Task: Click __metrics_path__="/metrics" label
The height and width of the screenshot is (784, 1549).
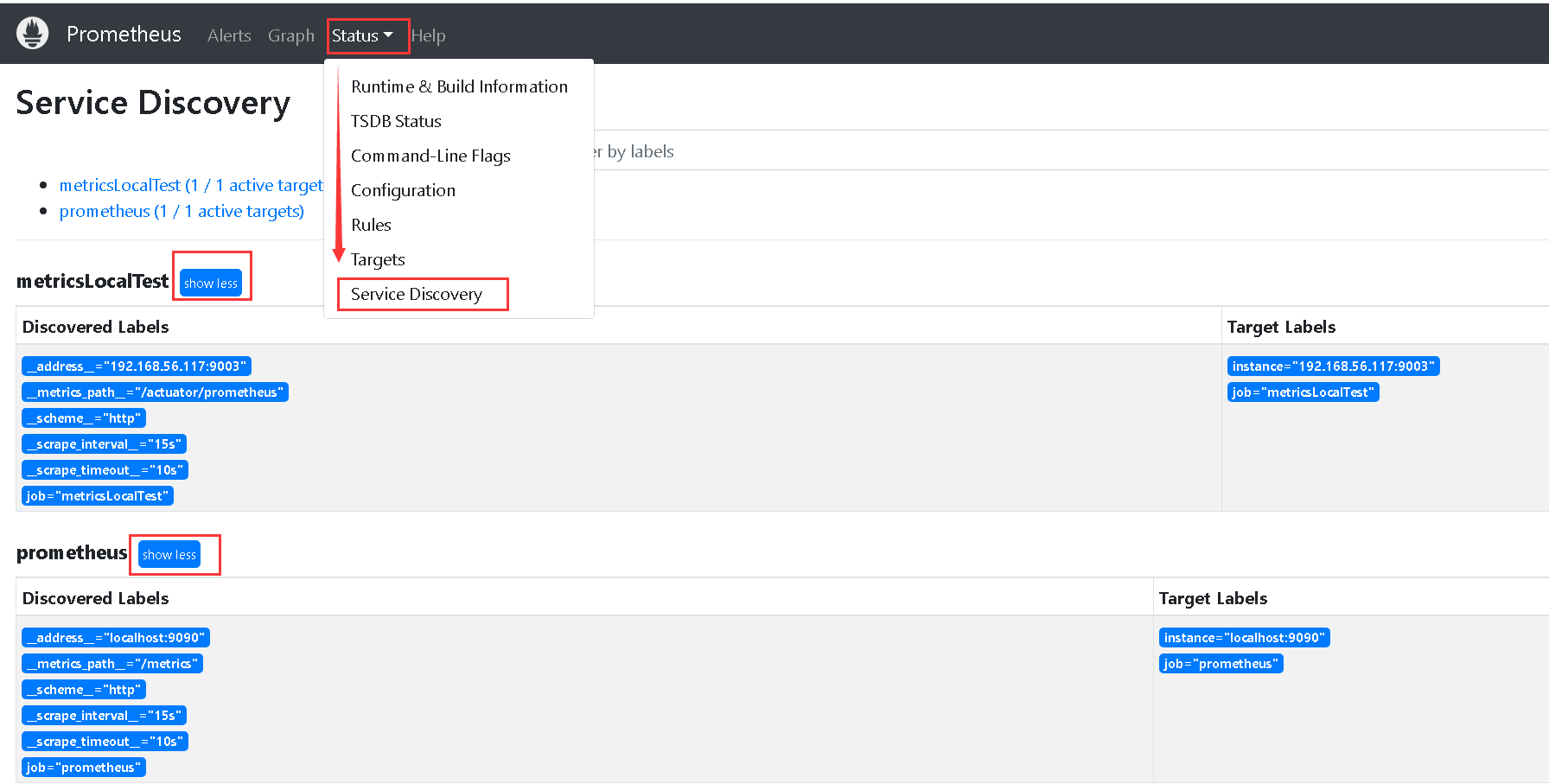Action: point(112,664)
